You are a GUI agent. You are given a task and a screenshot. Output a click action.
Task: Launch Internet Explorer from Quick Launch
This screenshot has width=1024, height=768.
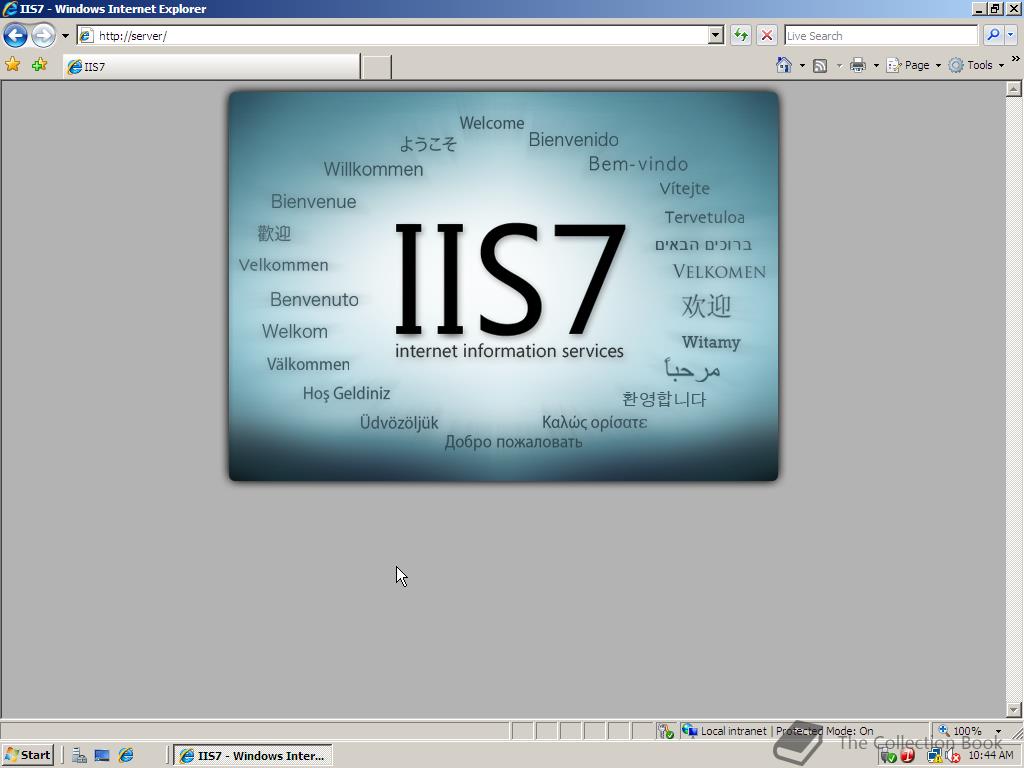[125, 756]
